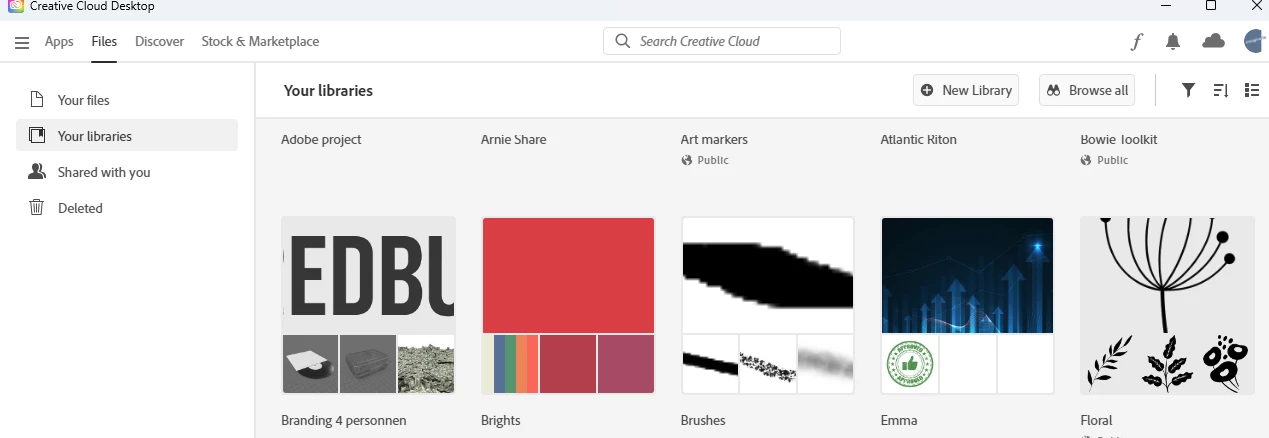Open the notifications bell icon

(1174, 41)
